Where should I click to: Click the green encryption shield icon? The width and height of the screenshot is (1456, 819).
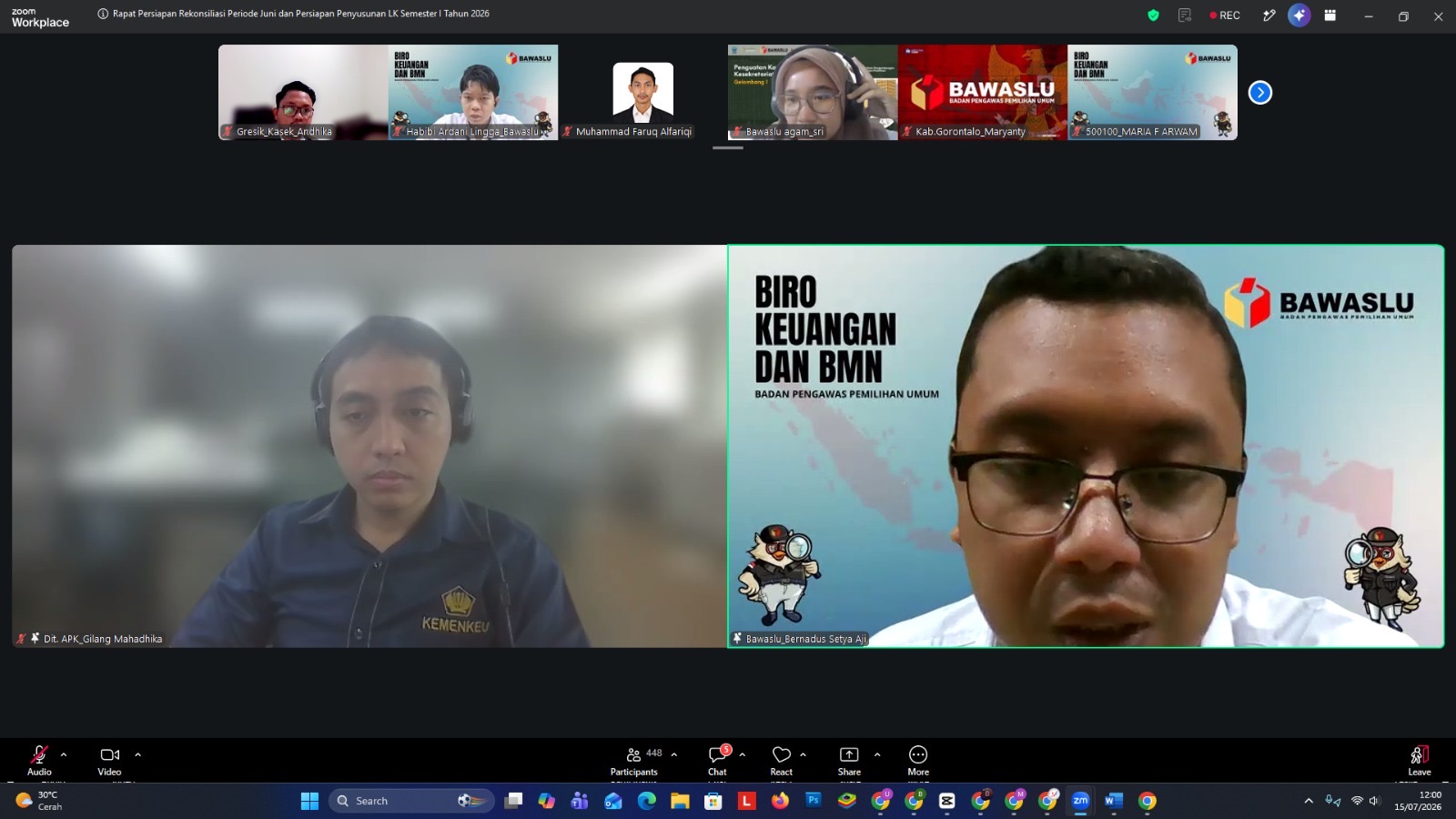click(1153, 15)
